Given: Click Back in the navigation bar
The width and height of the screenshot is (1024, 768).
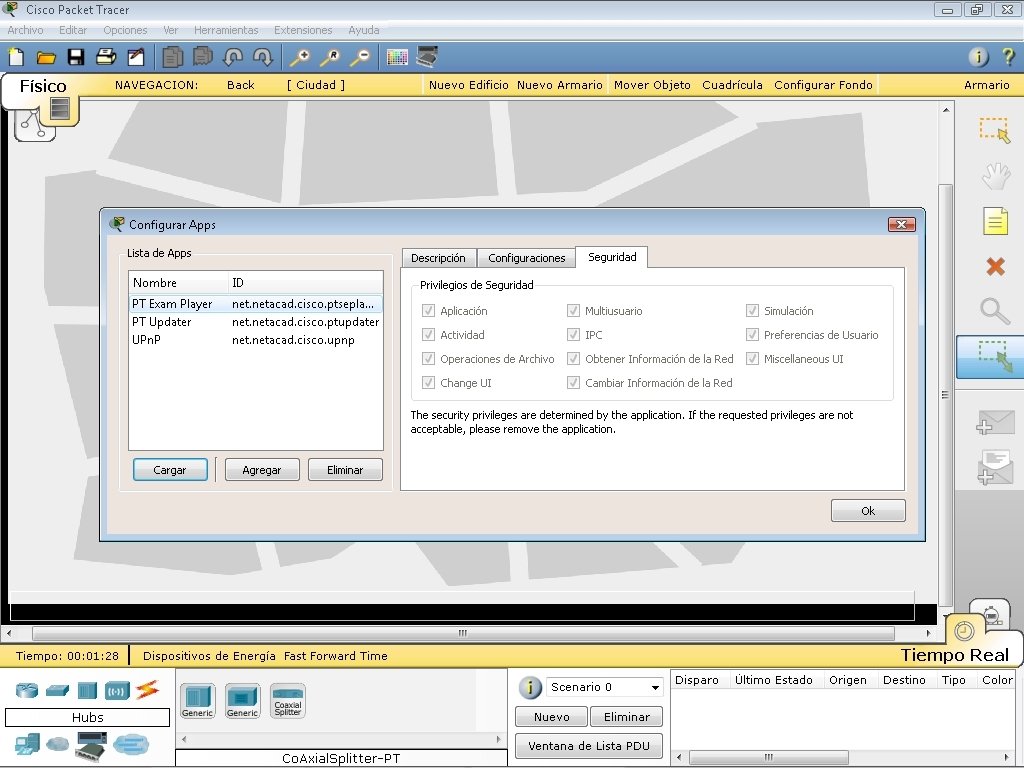Looking at the screenshot, I should (x=240, y=85).
